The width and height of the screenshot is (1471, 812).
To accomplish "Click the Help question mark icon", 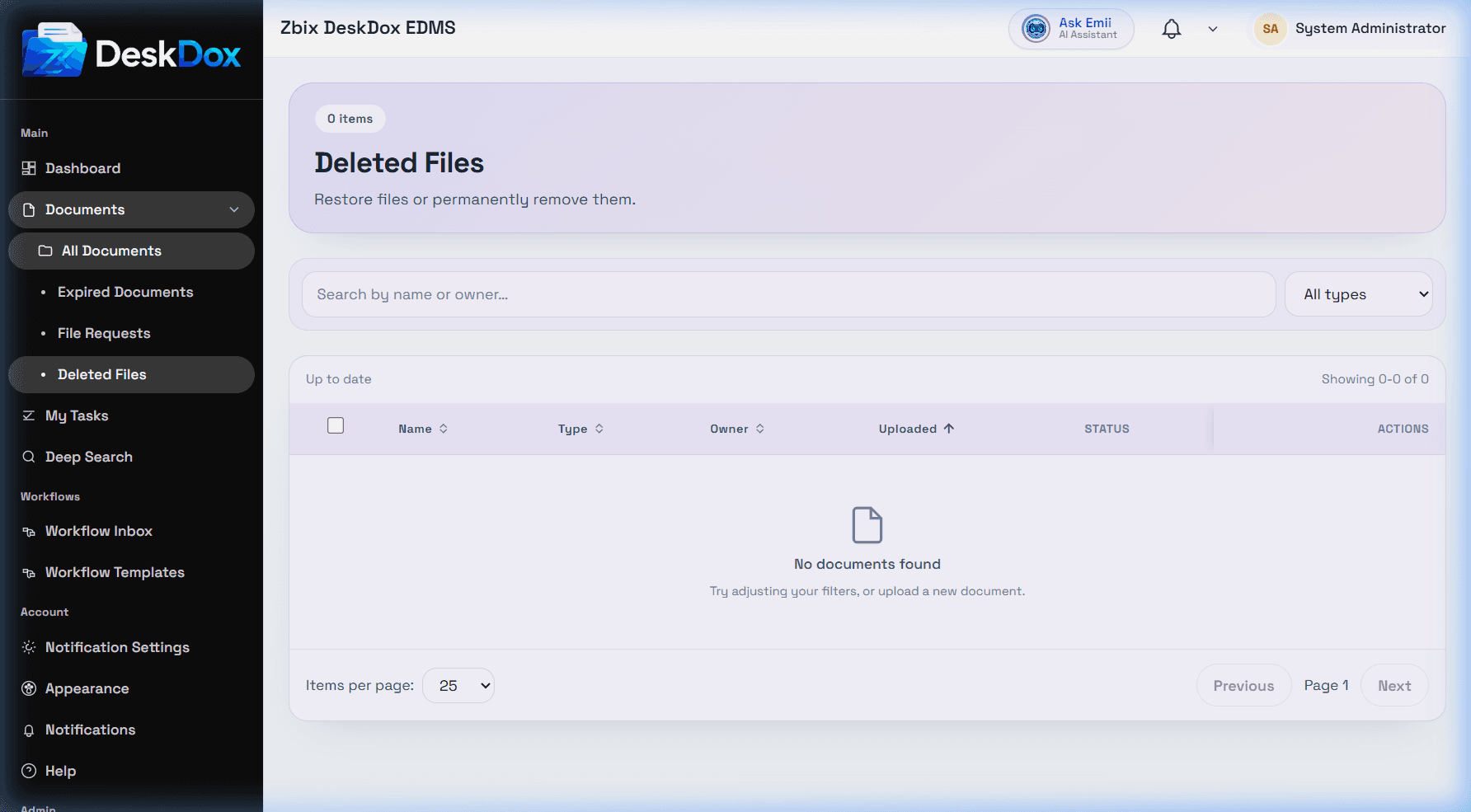I will click(x=29, y=771).
